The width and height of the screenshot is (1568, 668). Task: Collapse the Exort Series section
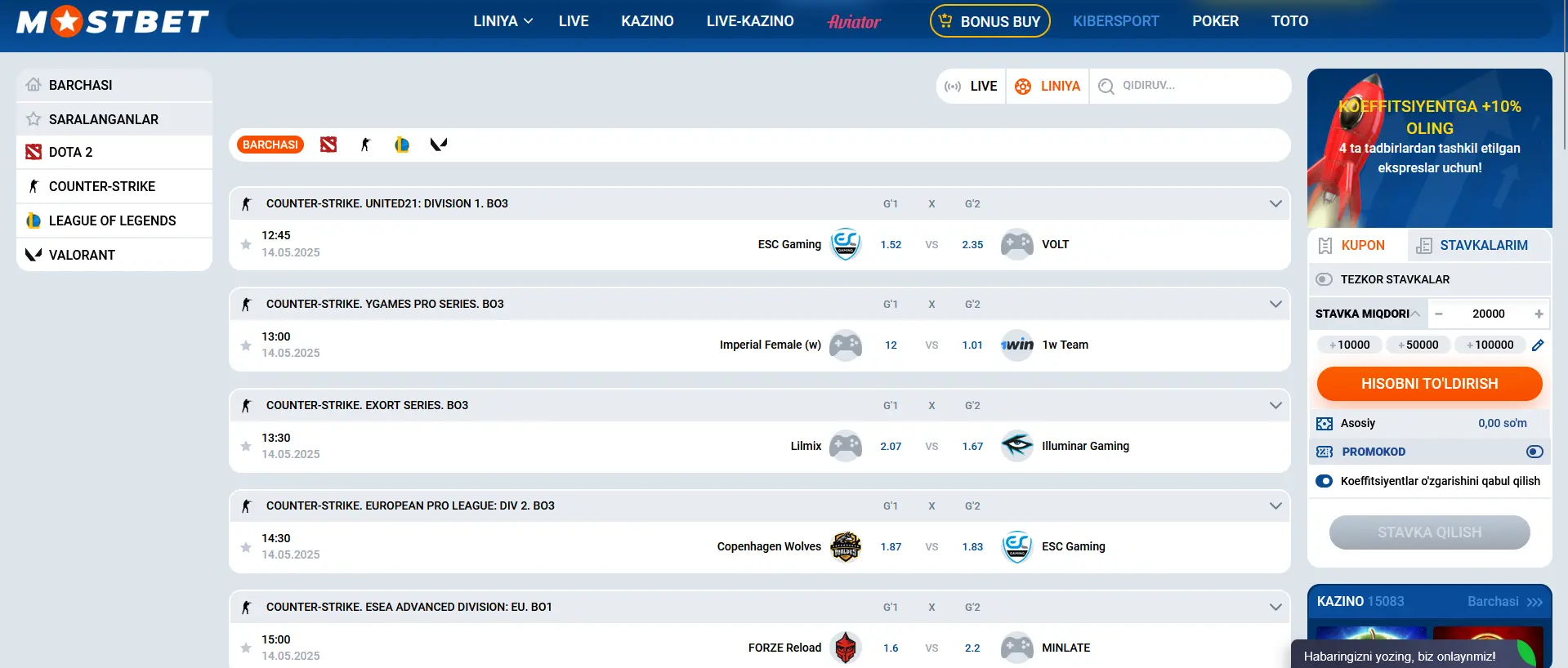coord(1275,405)
